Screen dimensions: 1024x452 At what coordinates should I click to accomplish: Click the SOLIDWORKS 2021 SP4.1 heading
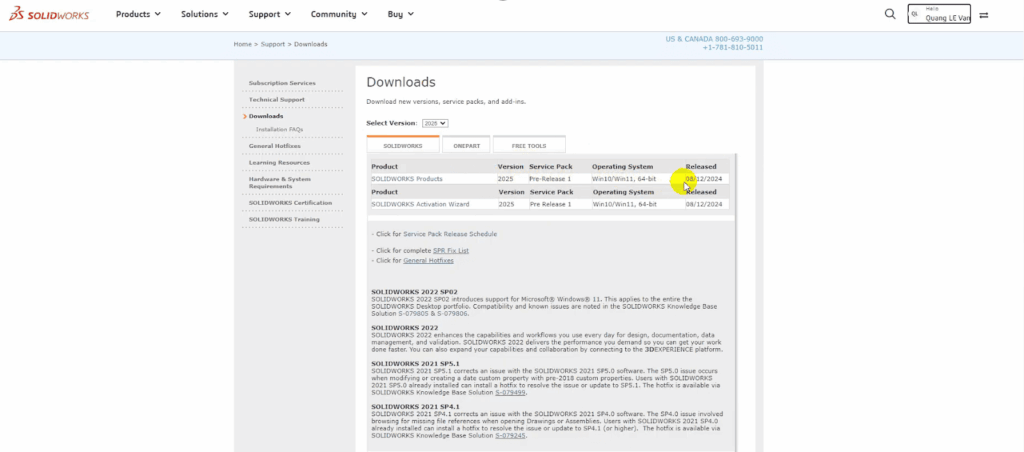[x=415, y=406]
